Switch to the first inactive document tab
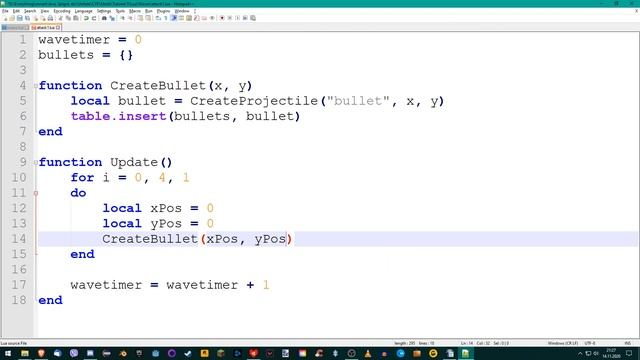Image resolution: width=640 pixels, height=360 pixels. point(15,27)
